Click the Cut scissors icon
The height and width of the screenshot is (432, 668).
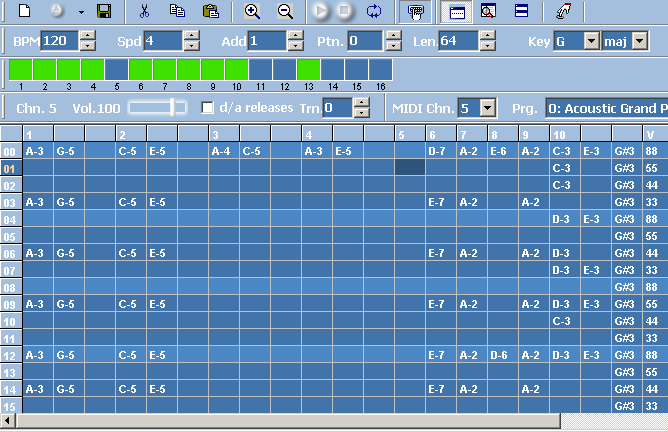coord(145,12)
